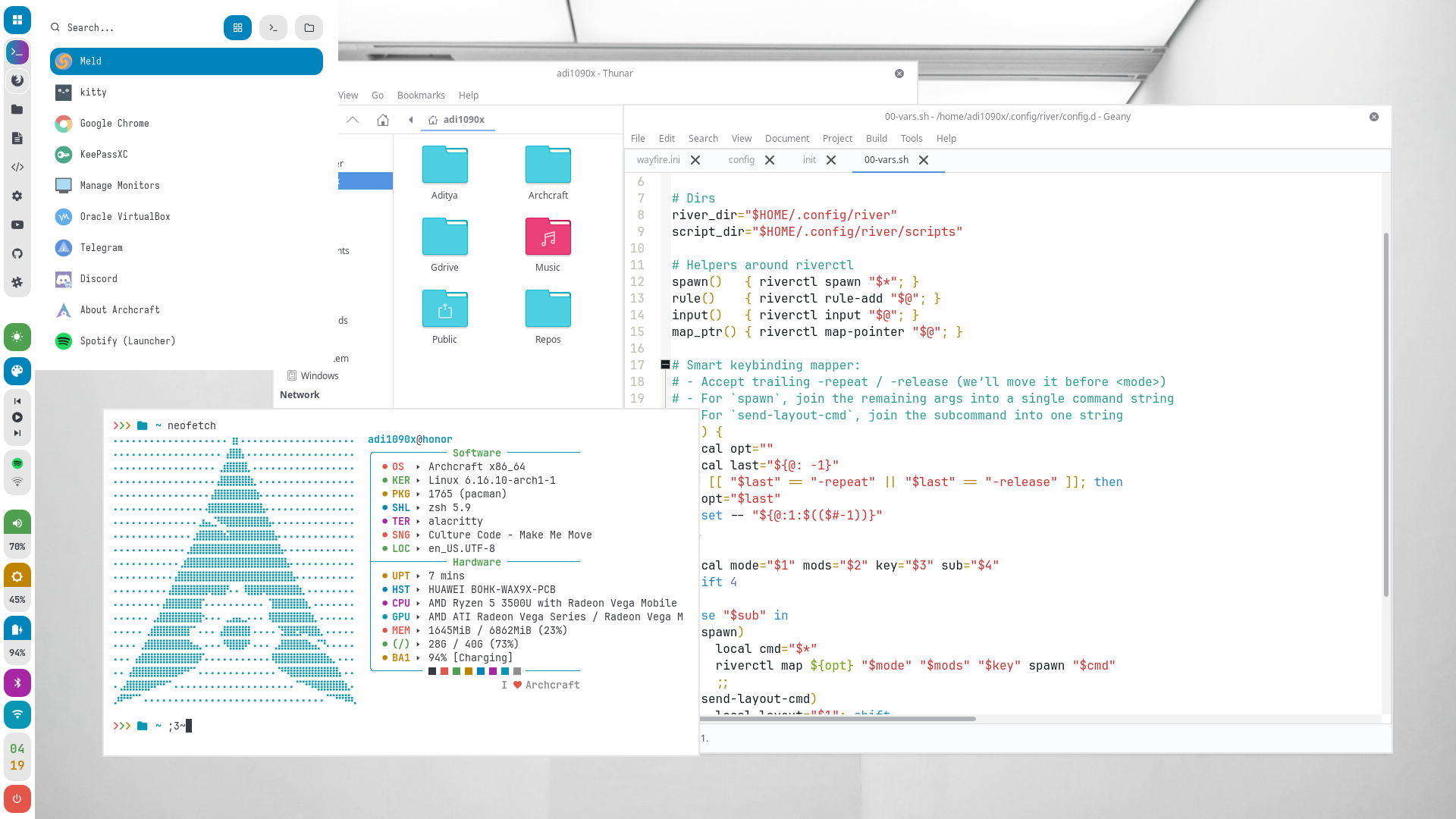Click the terminal icon in left dock
This screenshot has height=819, width=1456.
pyautogui.click(x=17, y=52)
